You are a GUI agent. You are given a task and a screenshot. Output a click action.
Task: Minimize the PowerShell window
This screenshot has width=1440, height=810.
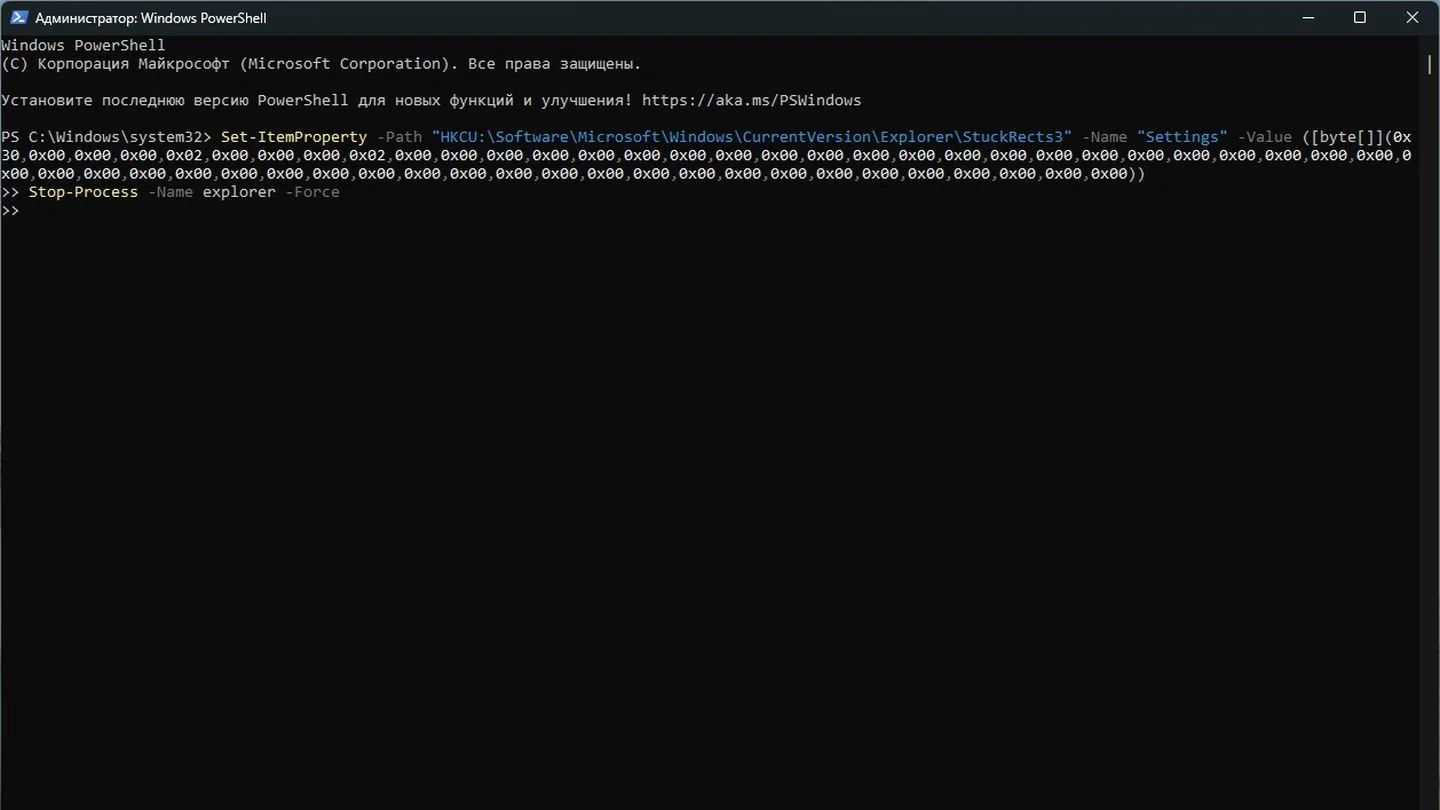click(1309, 17)
